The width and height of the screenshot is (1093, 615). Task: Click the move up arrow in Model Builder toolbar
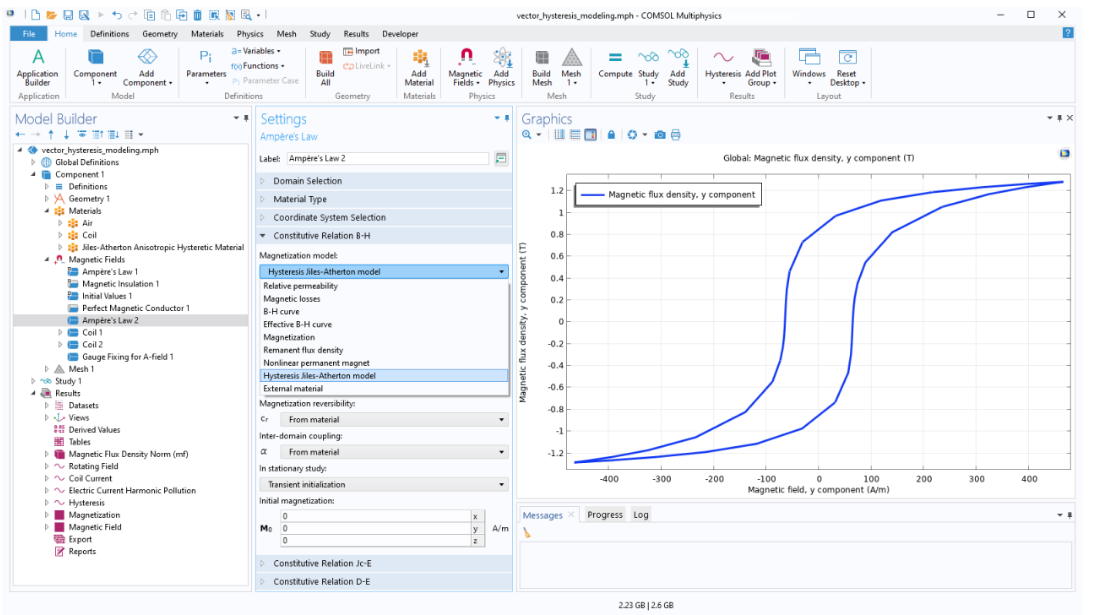click(x=51, y=135)
